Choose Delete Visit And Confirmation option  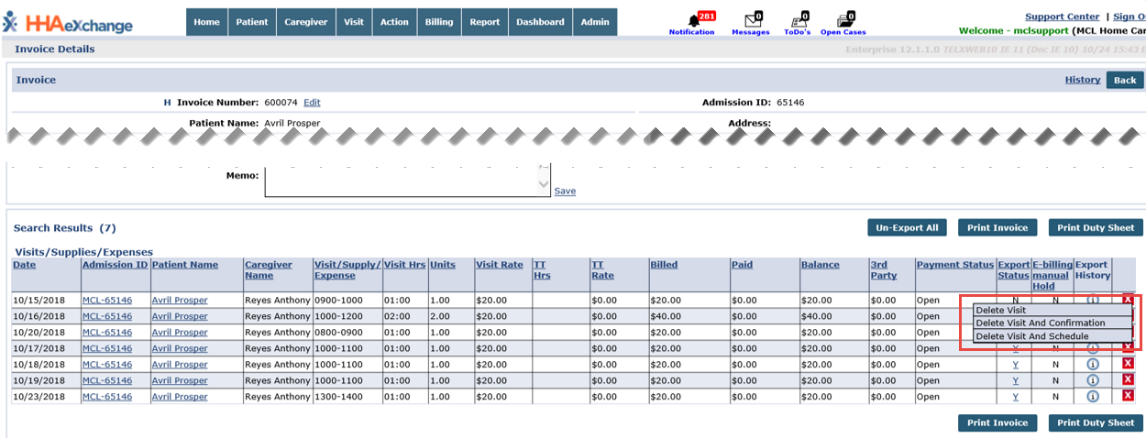coord(1040,323)
